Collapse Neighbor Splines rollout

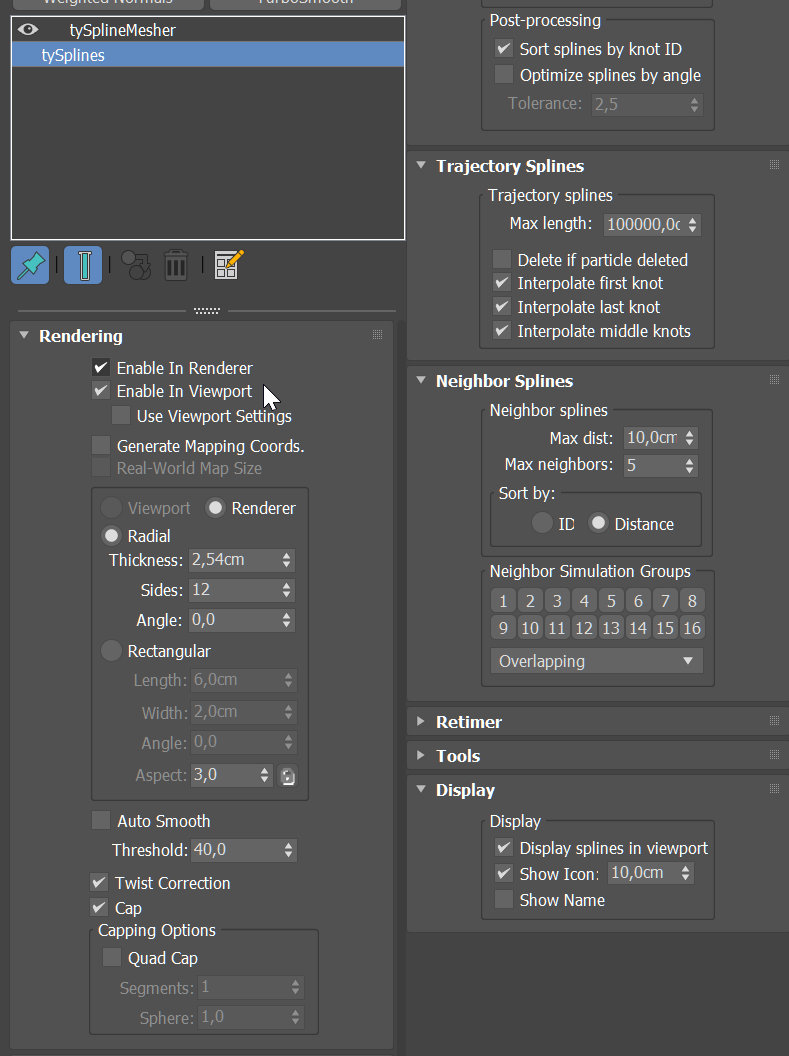(x=421, y=380)
